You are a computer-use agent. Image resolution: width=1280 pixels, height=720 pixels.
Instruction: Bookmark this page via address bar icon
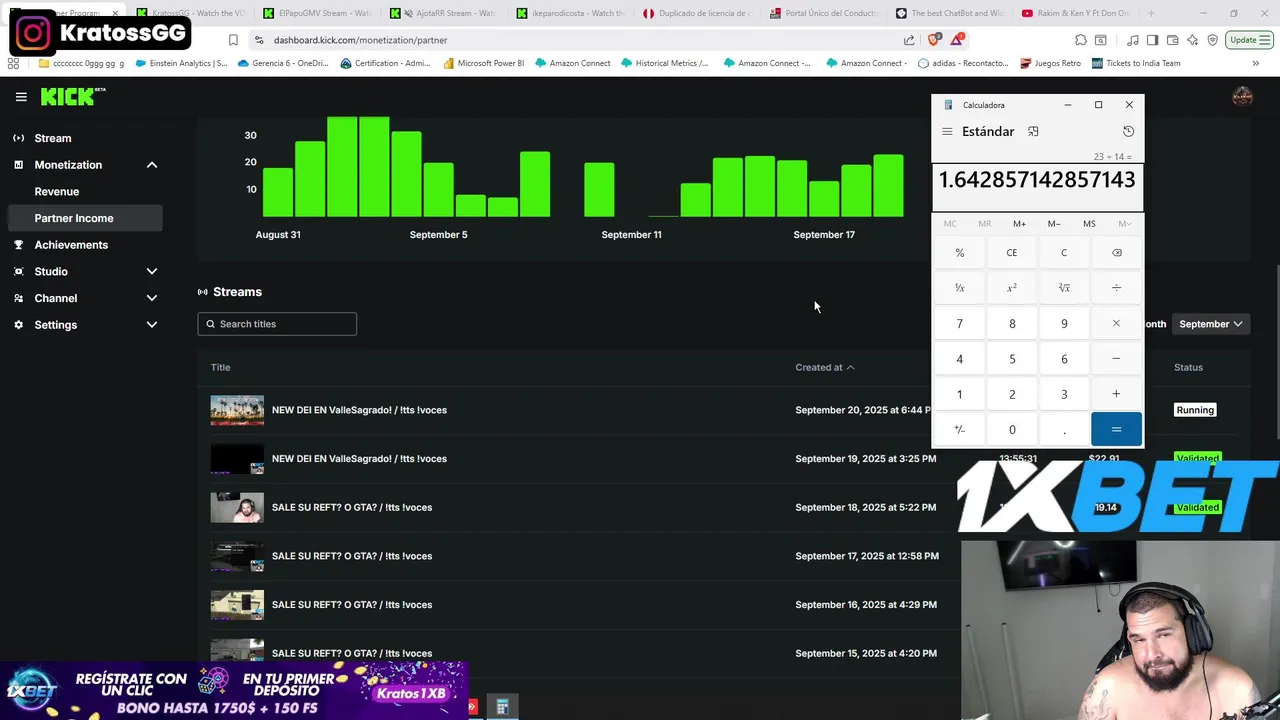click(x=233, y=40)
